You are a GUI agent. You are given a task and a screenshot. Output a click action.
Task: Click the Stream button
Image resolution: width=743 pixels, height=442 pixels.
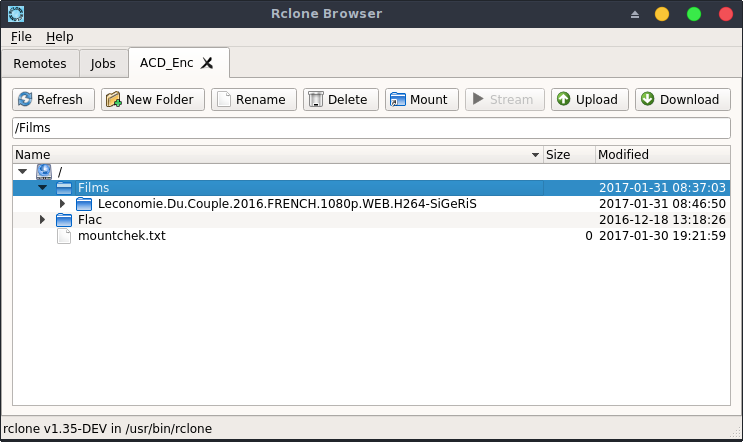pyautogui.click(x=505, y=99)
